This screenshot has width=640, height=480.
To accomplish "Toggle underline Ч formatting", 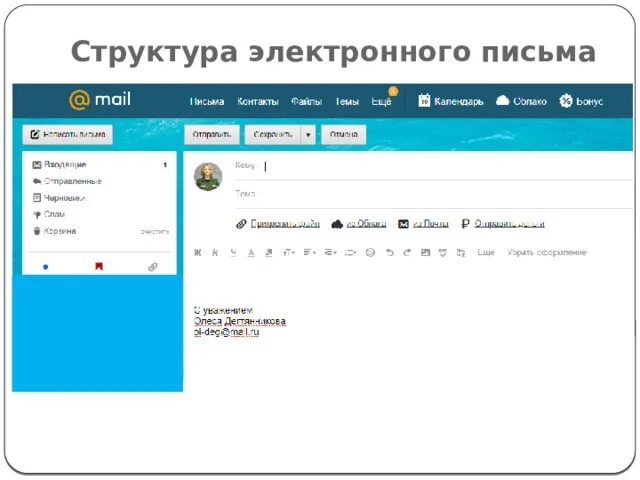I will click(x=233, y=253).
